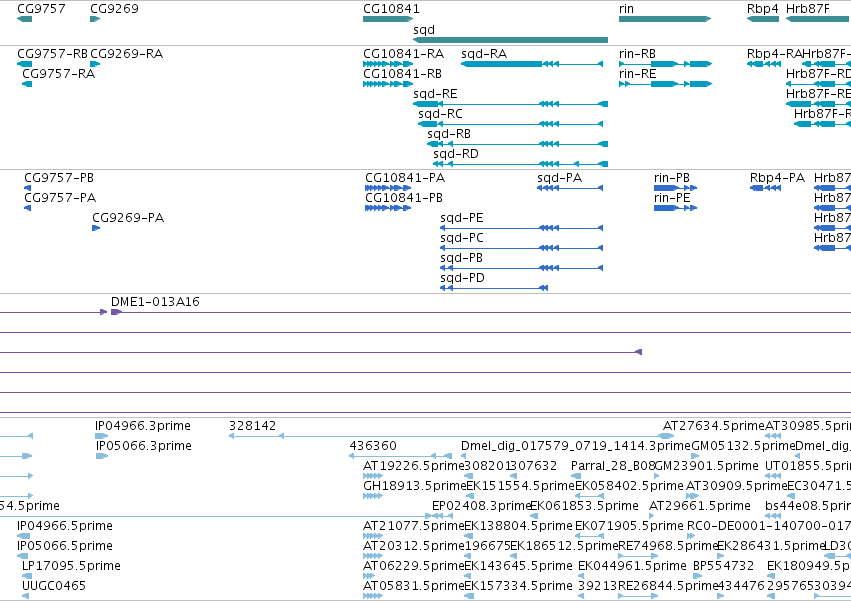Viewport: 851px width, 601px height.
Task: Click the UT01855.5prime EST label
Action: point(808,466)
